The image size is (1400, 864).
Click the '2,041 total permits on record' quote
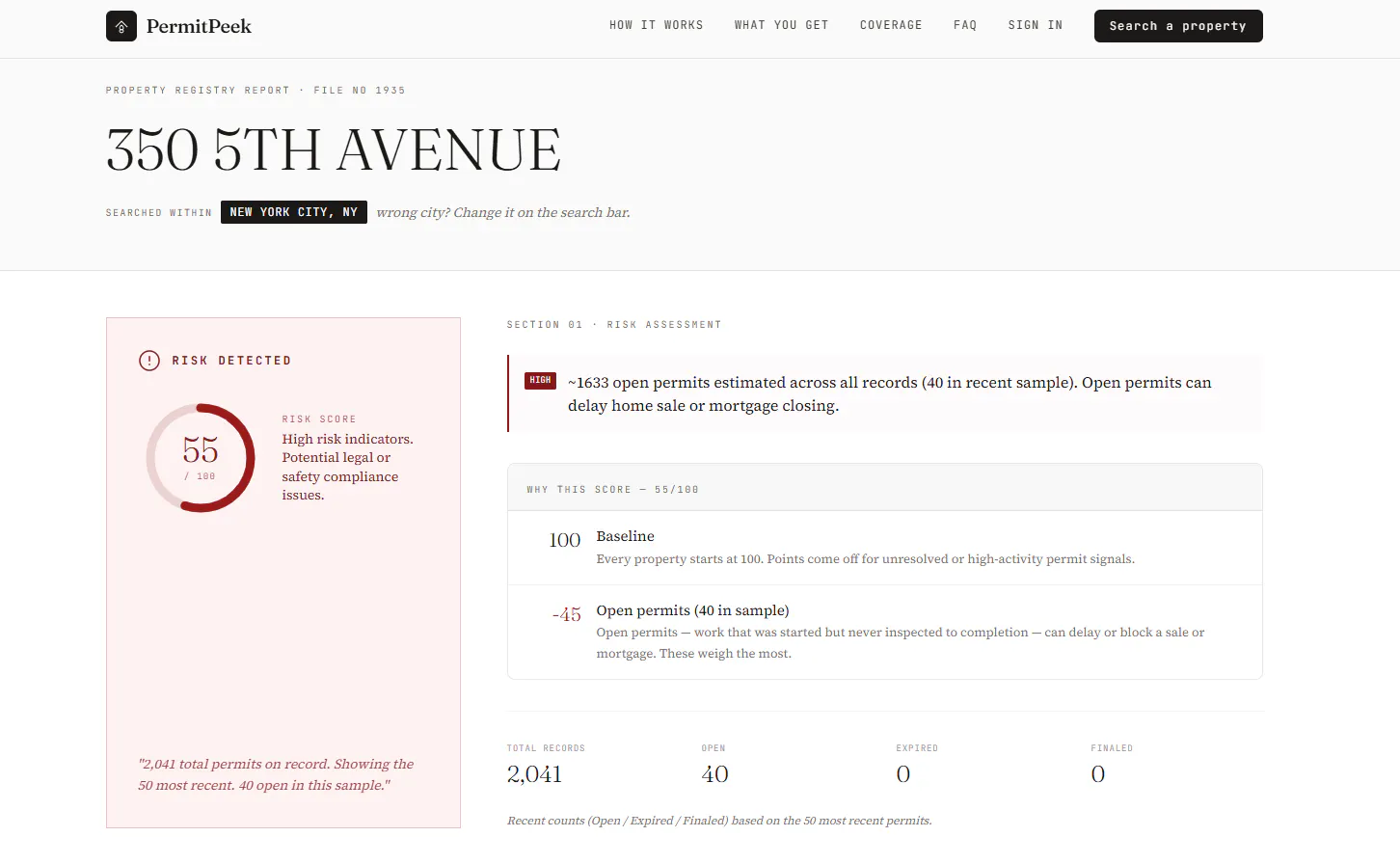click(x=276, y=774)
